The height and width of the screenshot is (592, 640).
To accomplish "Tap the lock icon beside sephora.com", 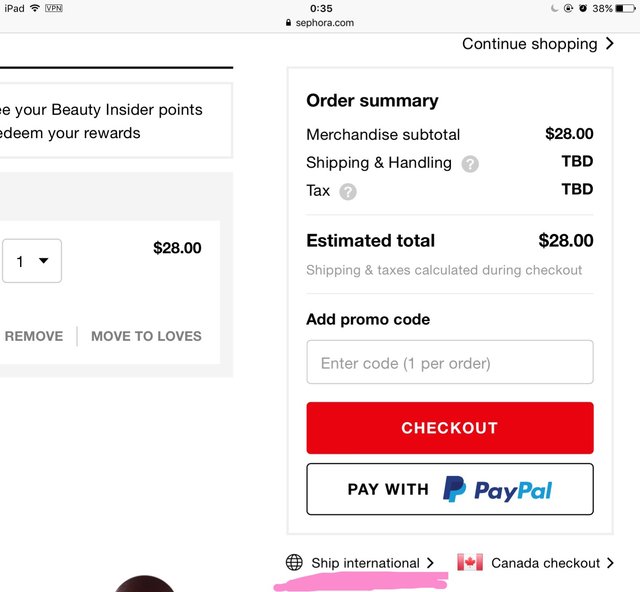I will tap(288, 23).
